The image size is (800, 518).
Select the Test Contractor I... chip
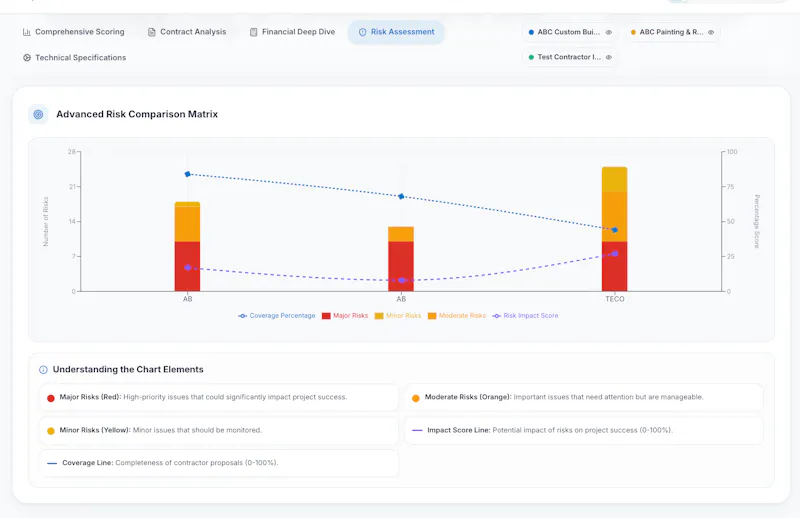[570, 57]
